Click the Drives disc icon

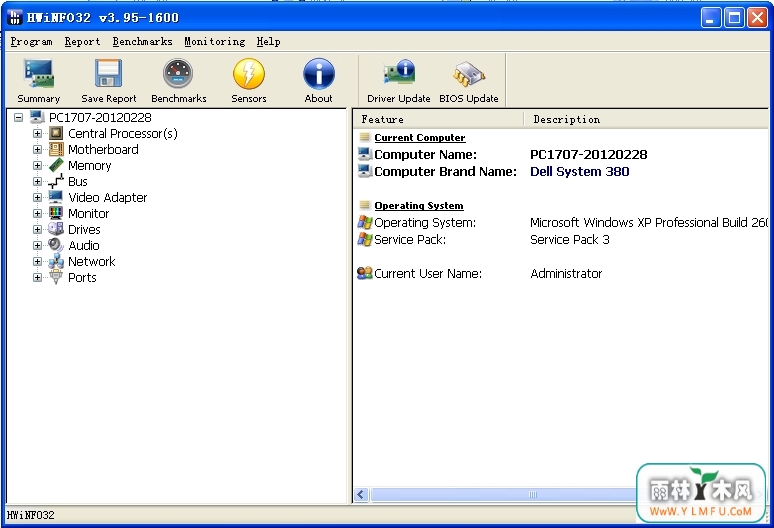click(x=56, y=229)
